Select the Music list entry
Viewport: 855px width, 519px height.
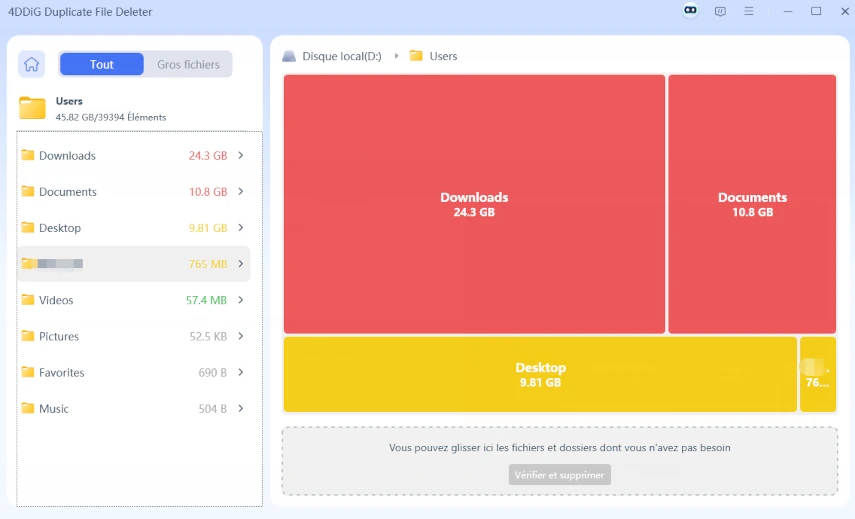click(x=134, y=408)
